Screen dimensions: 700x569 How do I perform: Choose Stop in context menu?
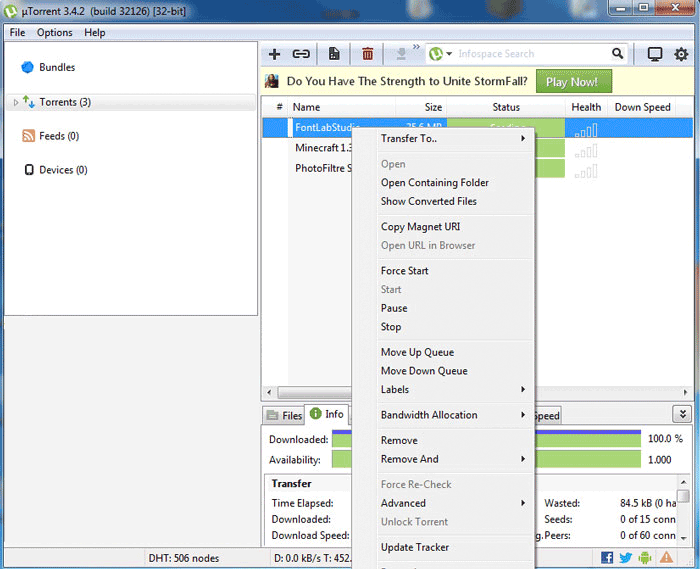click(453, 328)
